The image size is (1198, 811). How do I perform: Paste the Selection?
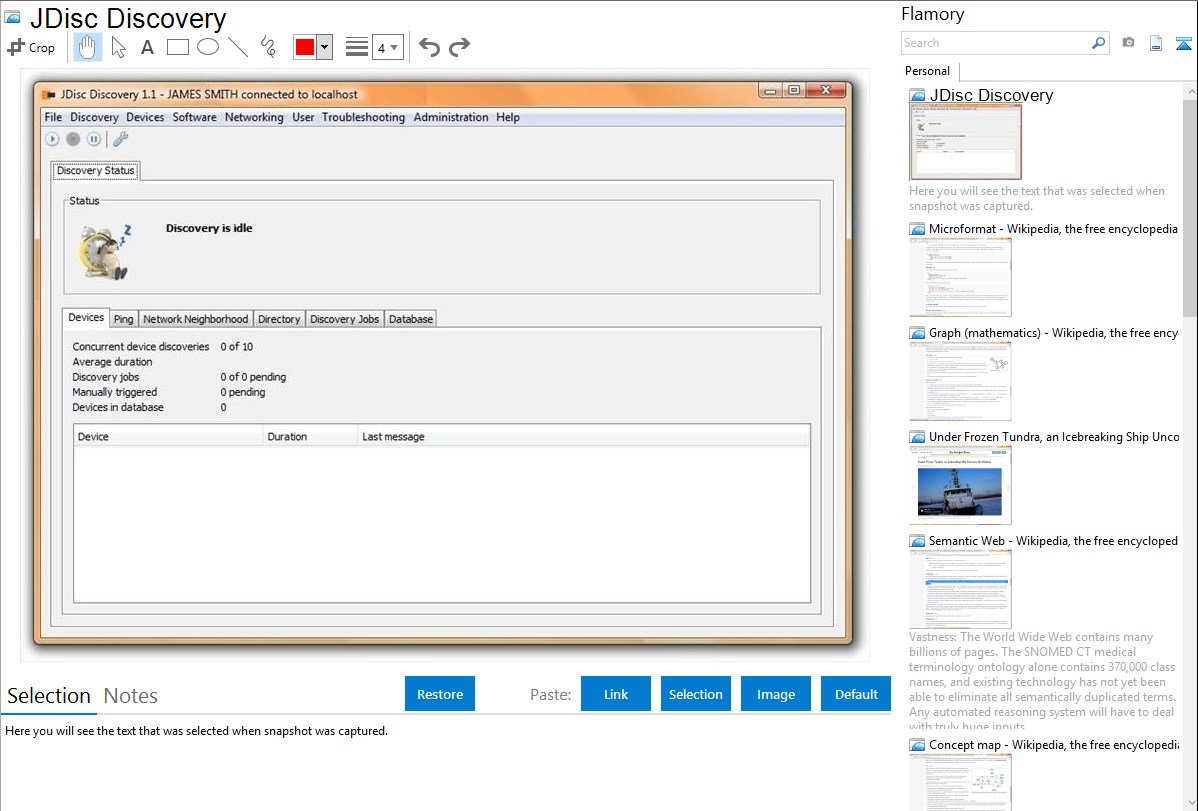pyautogui.click(x=696, y=694)
